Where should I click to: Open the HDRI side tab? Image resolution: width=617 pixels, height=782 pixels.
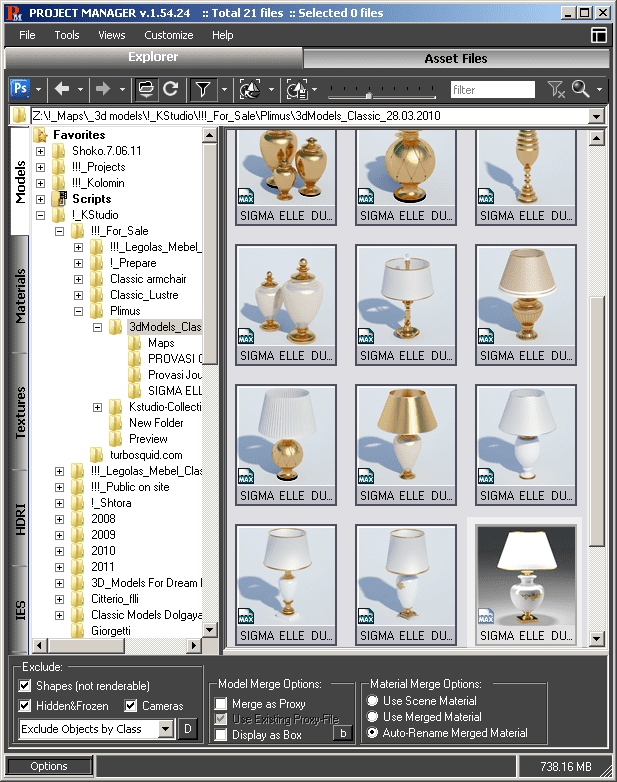pos(20,519)
